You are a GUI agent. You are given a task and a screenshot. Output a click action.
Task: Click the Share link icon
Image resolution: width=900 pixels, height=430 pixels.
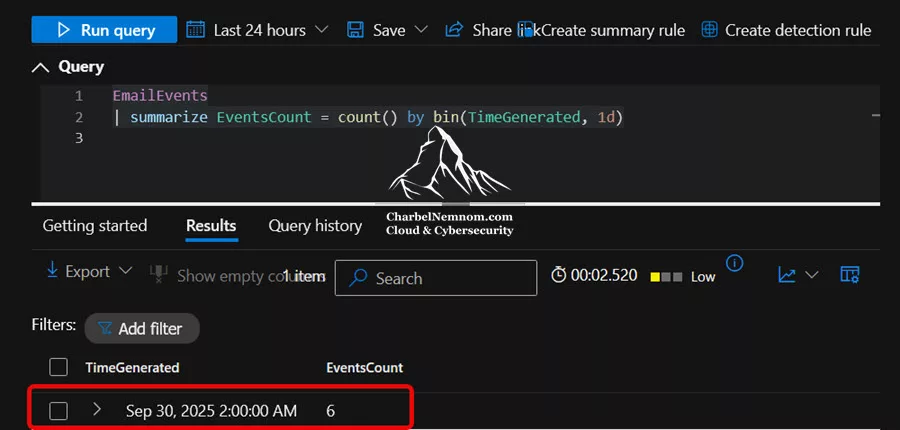(454, 29)
